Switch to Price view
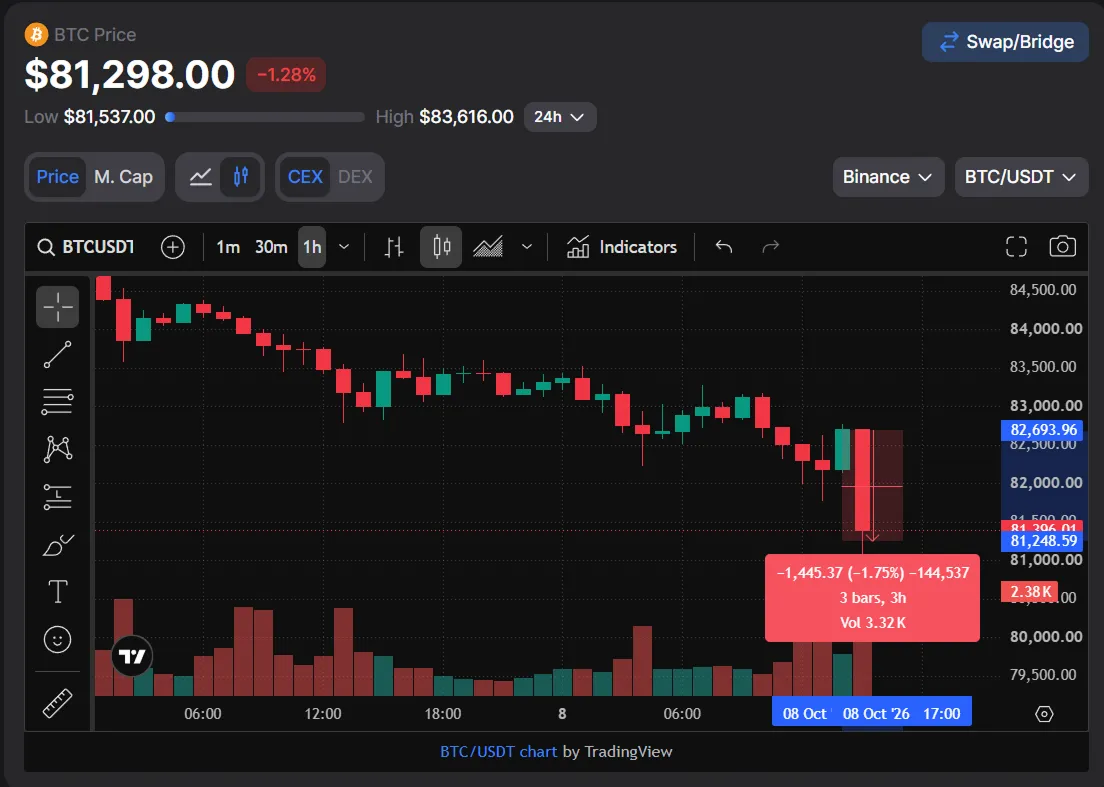This screenshot has width=1104, height=787. pyautogui.click(x=58, y=177)
